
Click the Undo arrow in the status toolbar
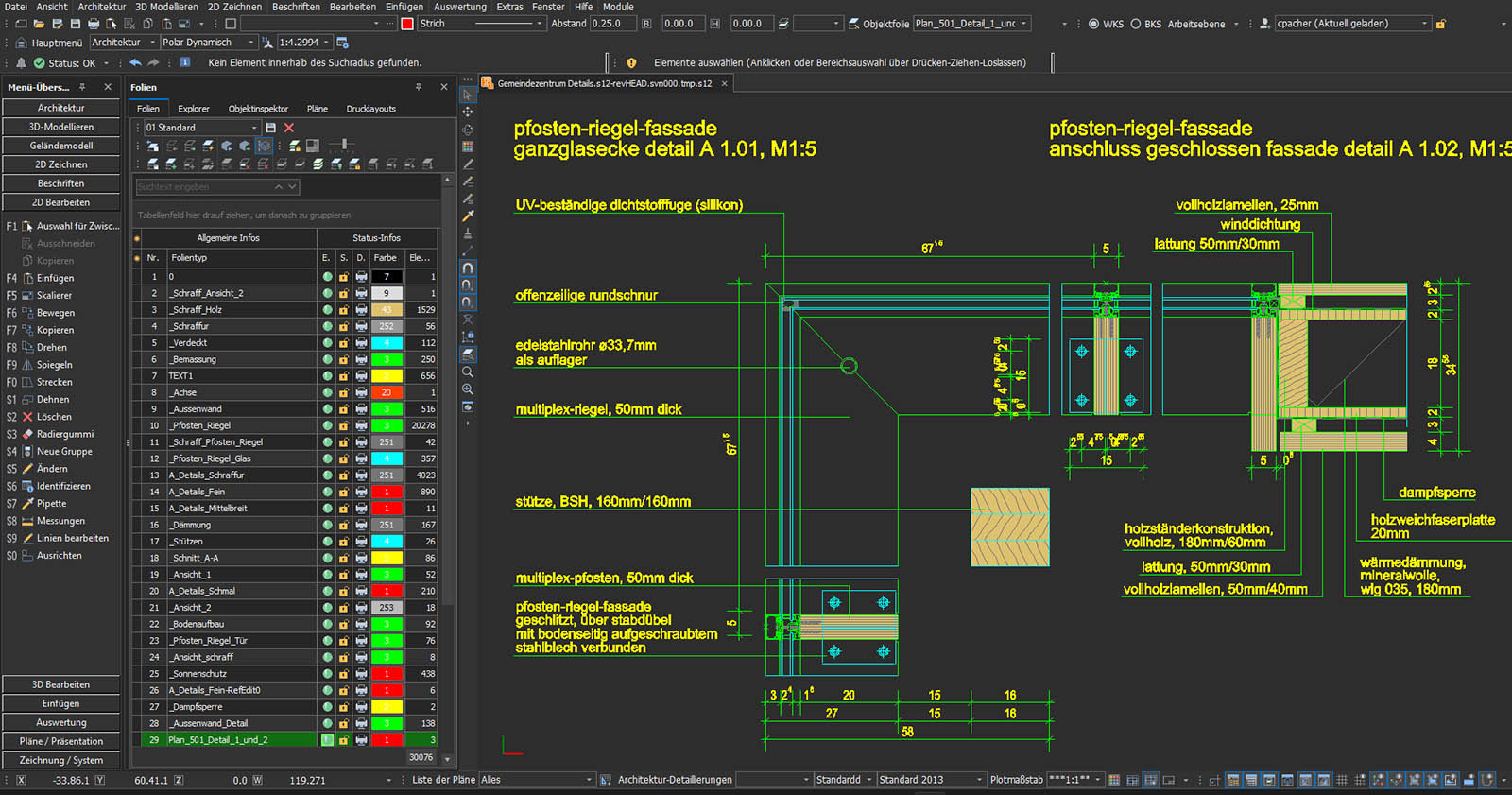click(x=135, y=62)
